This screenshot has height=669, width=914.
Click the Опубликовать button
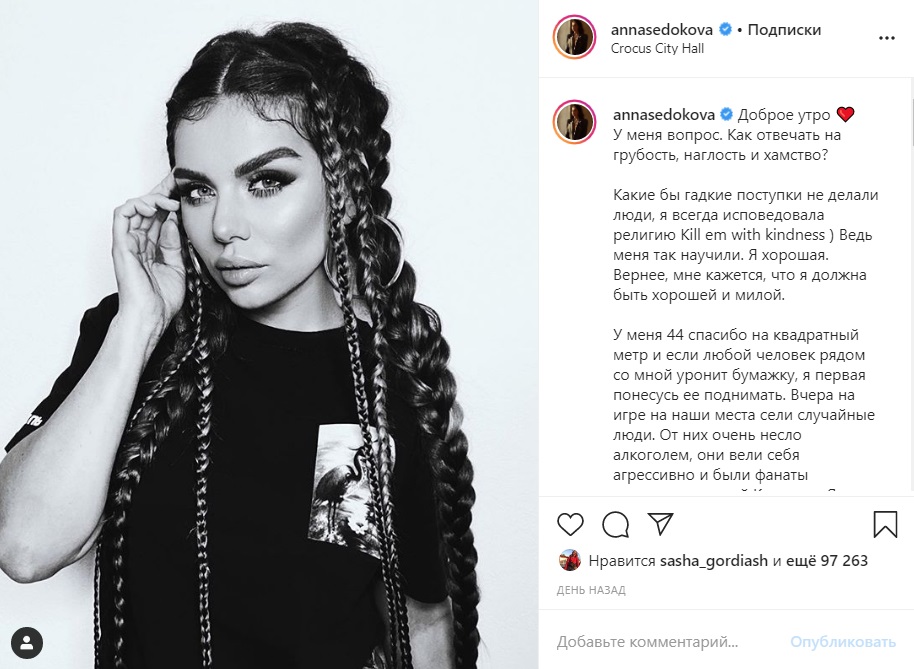pyautogui.click(x=843, y=642)
